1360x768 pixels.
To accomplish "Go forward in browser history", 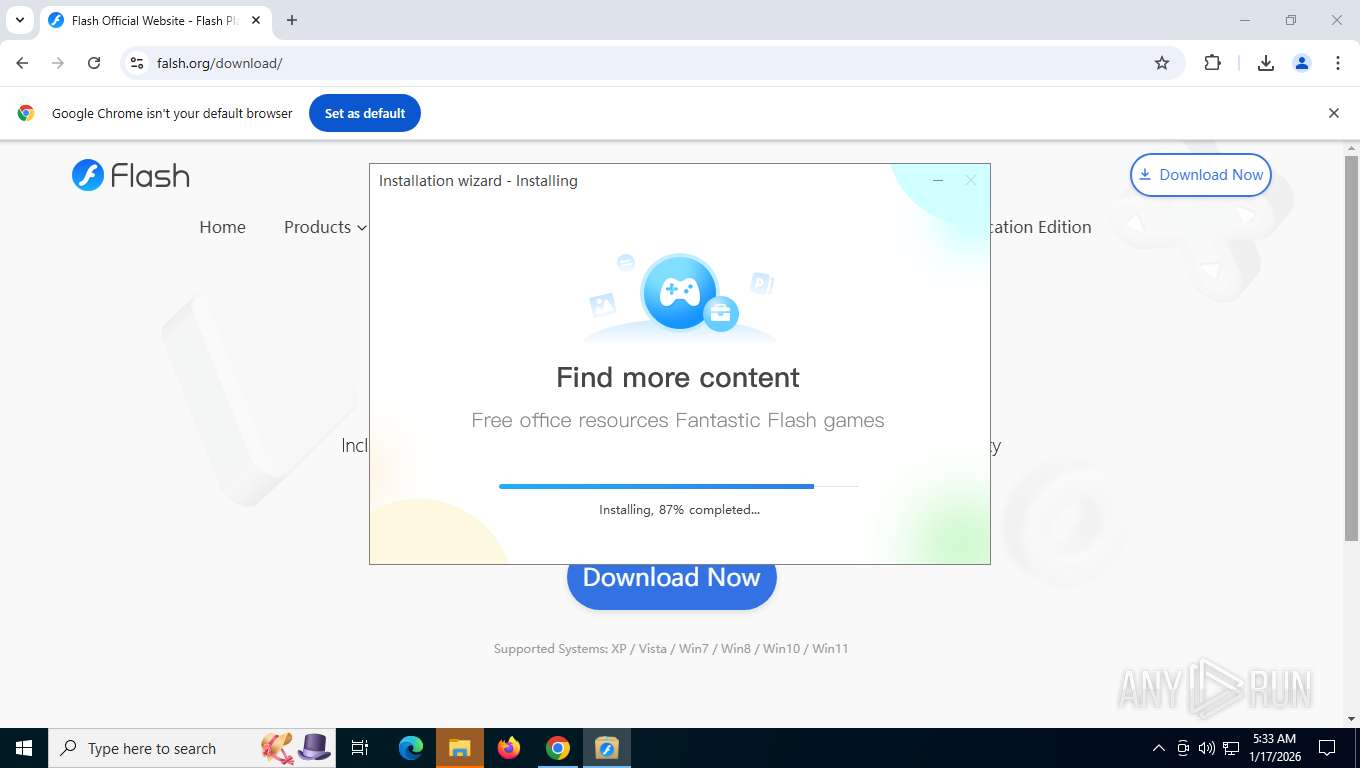I will pyautogui.click(x=58, y=63).
